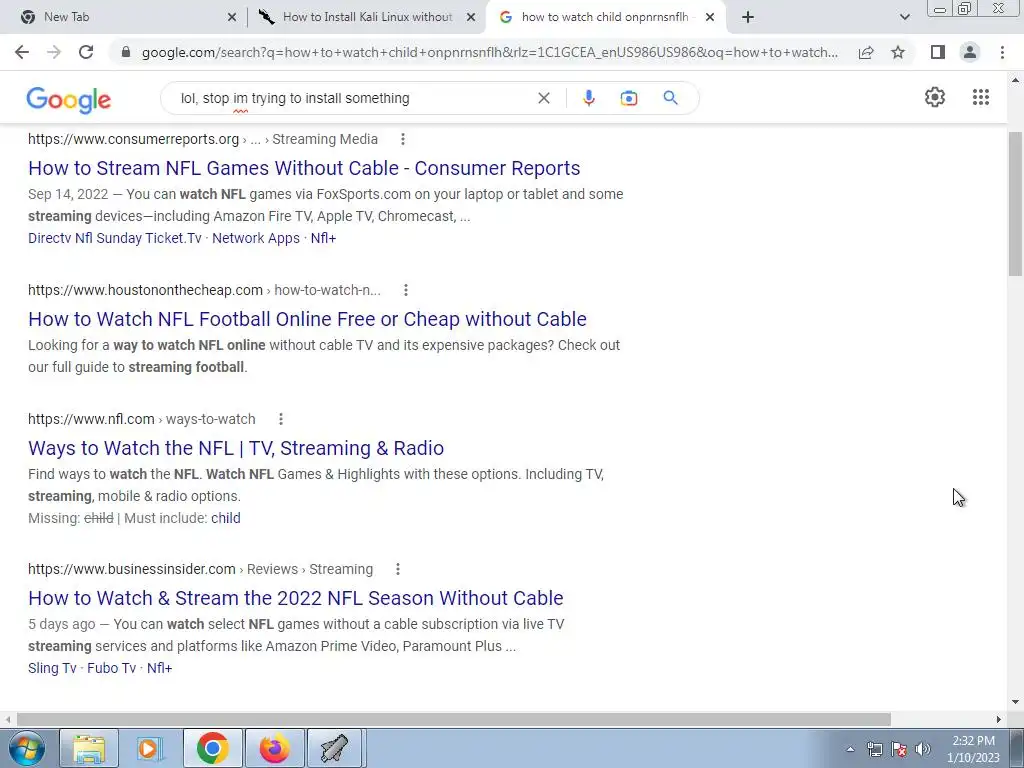Image resolution: width=1024 pixels, height=768 pixels.
Task: Open Windows Media Player from the taskbar
Action: click(151, 748)
